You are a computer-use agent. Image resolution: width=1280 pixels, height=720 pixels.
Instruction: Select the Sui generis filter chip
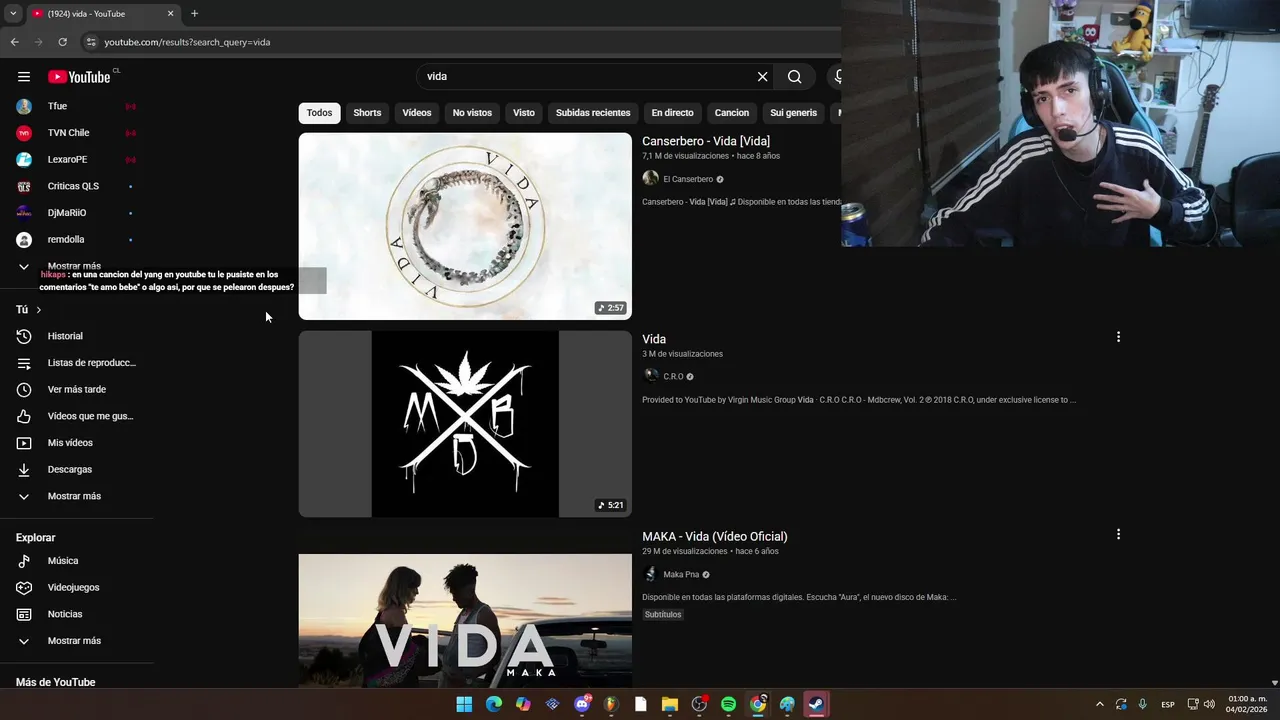point(793,113)
